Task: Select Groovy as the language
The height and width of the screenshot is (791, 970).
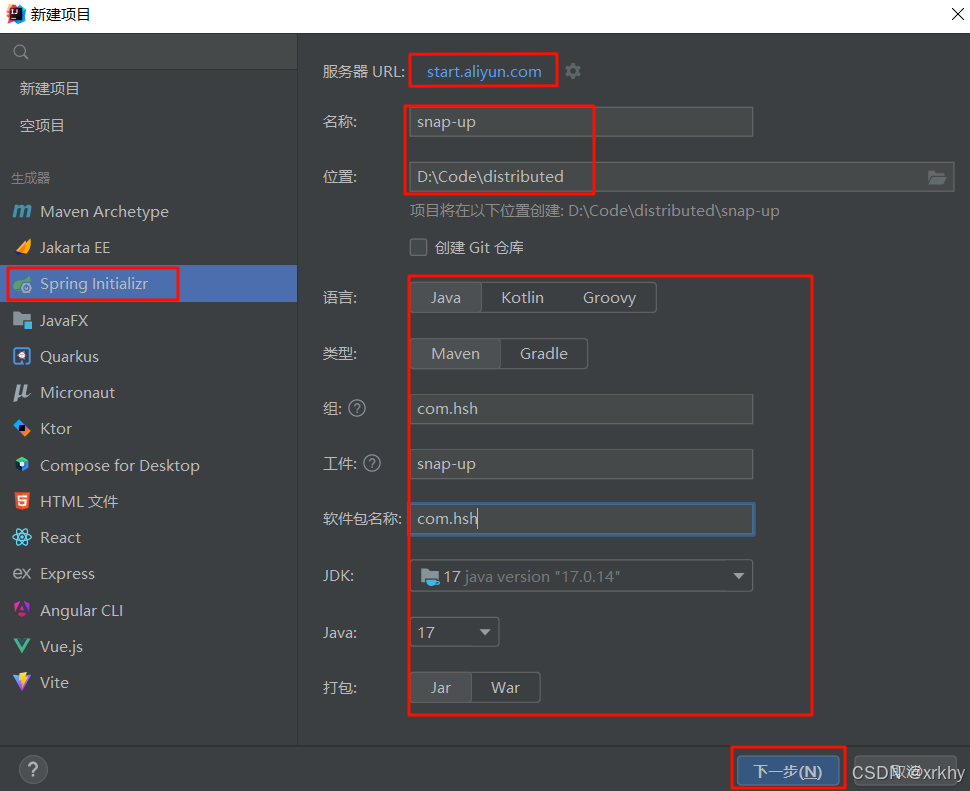Action: [x=609, y=297]
